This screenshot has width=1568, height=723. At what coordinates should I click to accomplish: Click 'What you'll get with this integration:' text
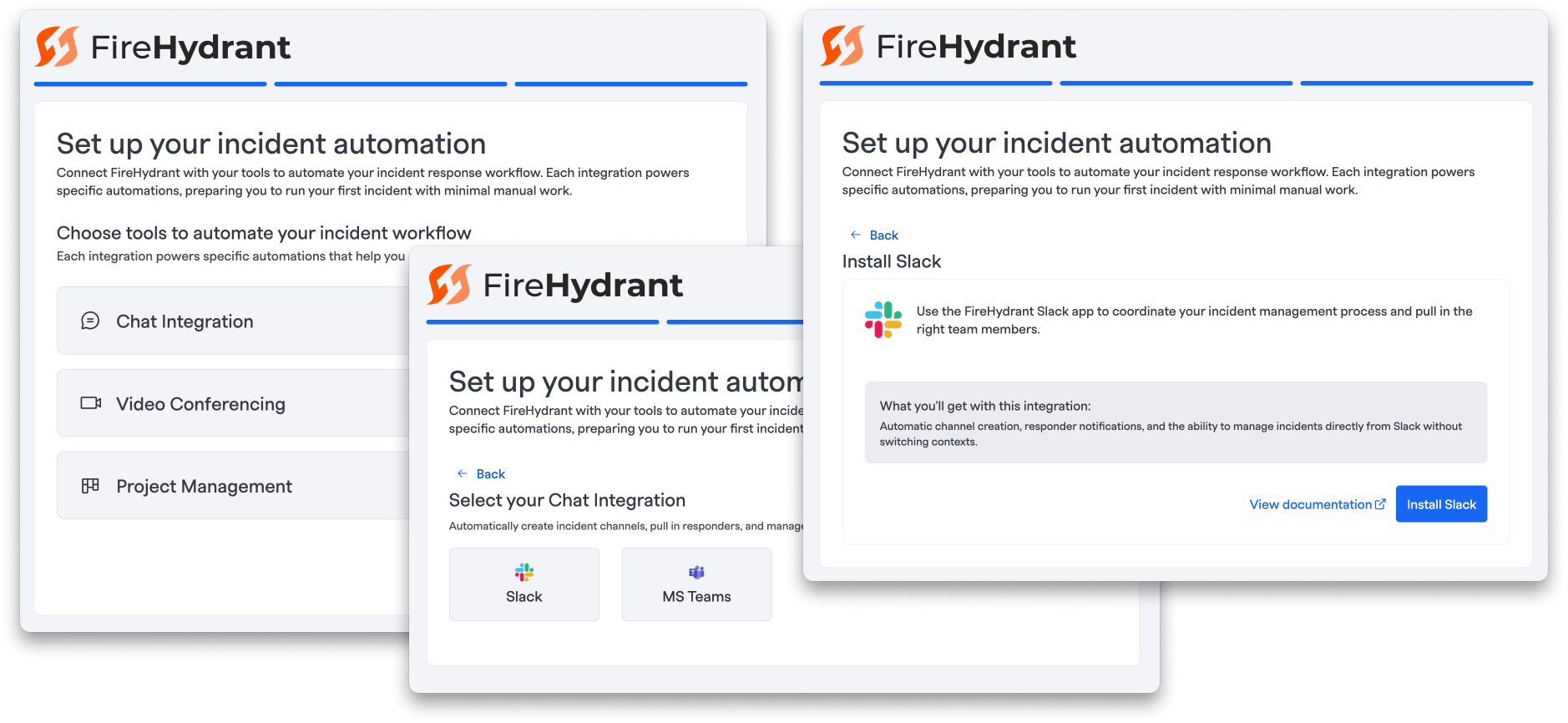(985, 407)
